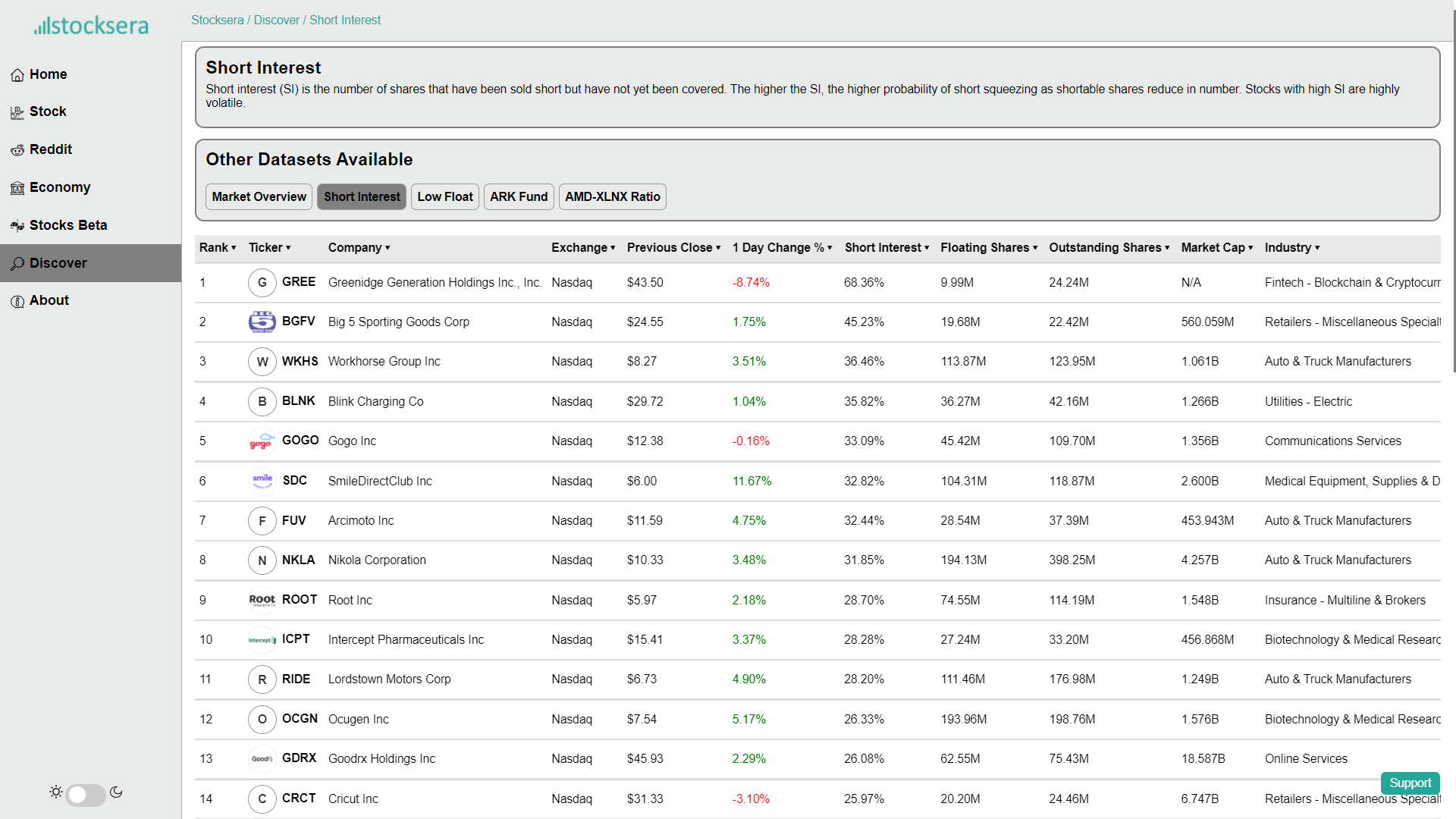Screen dimensions: 1456x819
Task: Toggle the dark mode switch
Action: (x=86, y=794)
